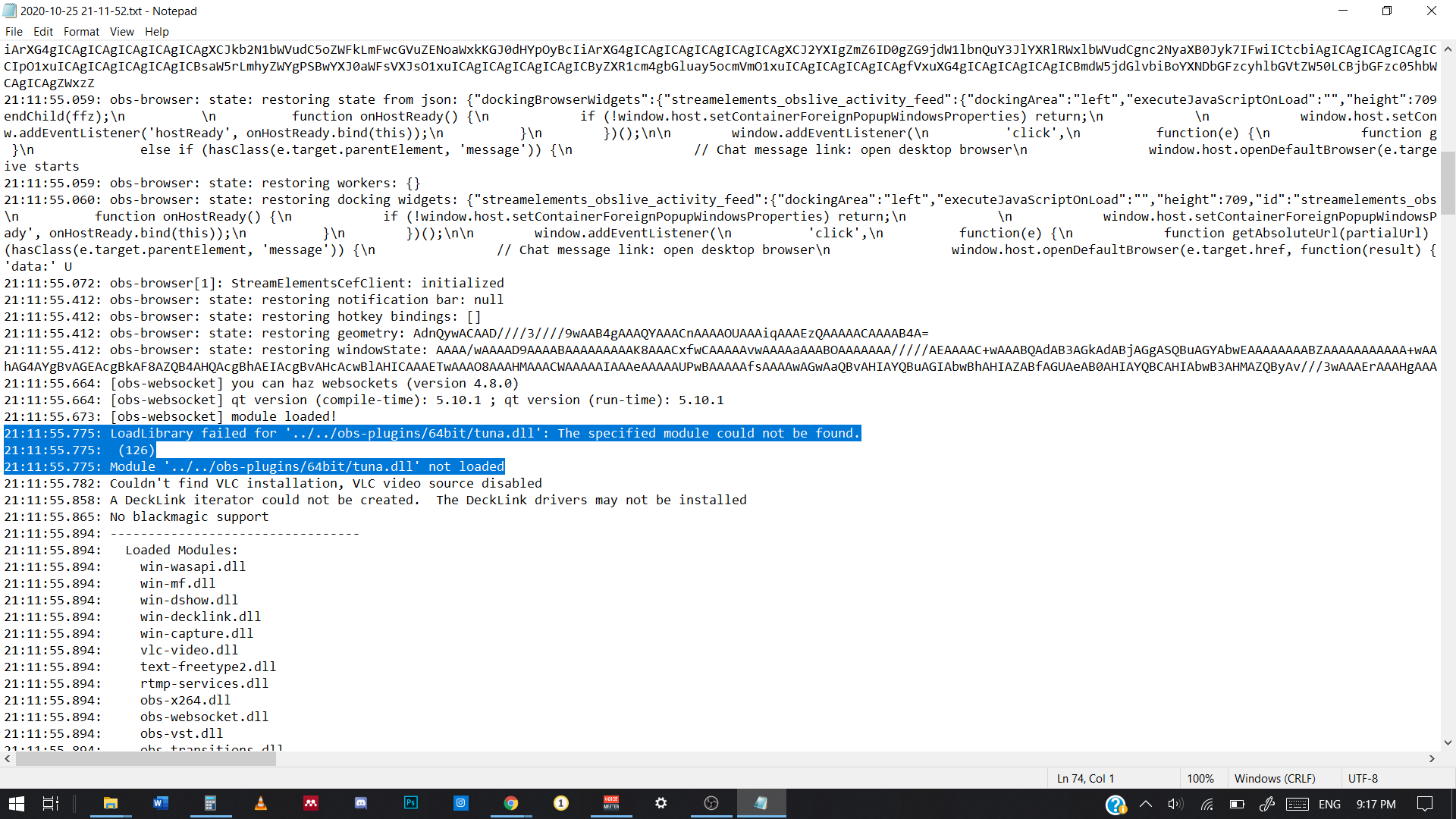
Task: Open Microsoft Word from the taskbar
Action: (x=160, y=803)
